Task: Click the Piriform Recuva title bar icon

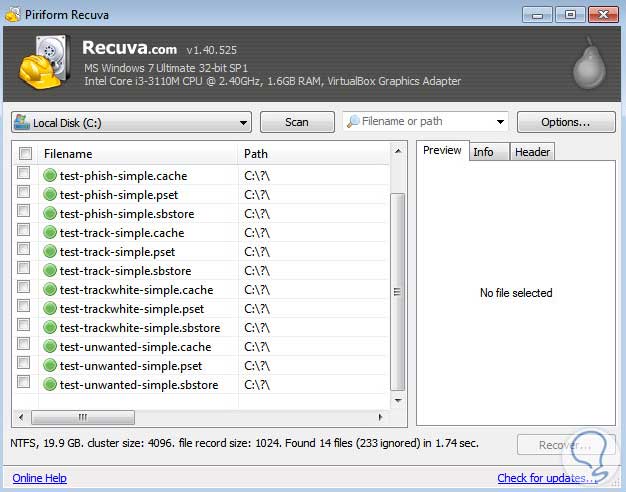Action: coord(13,14)
